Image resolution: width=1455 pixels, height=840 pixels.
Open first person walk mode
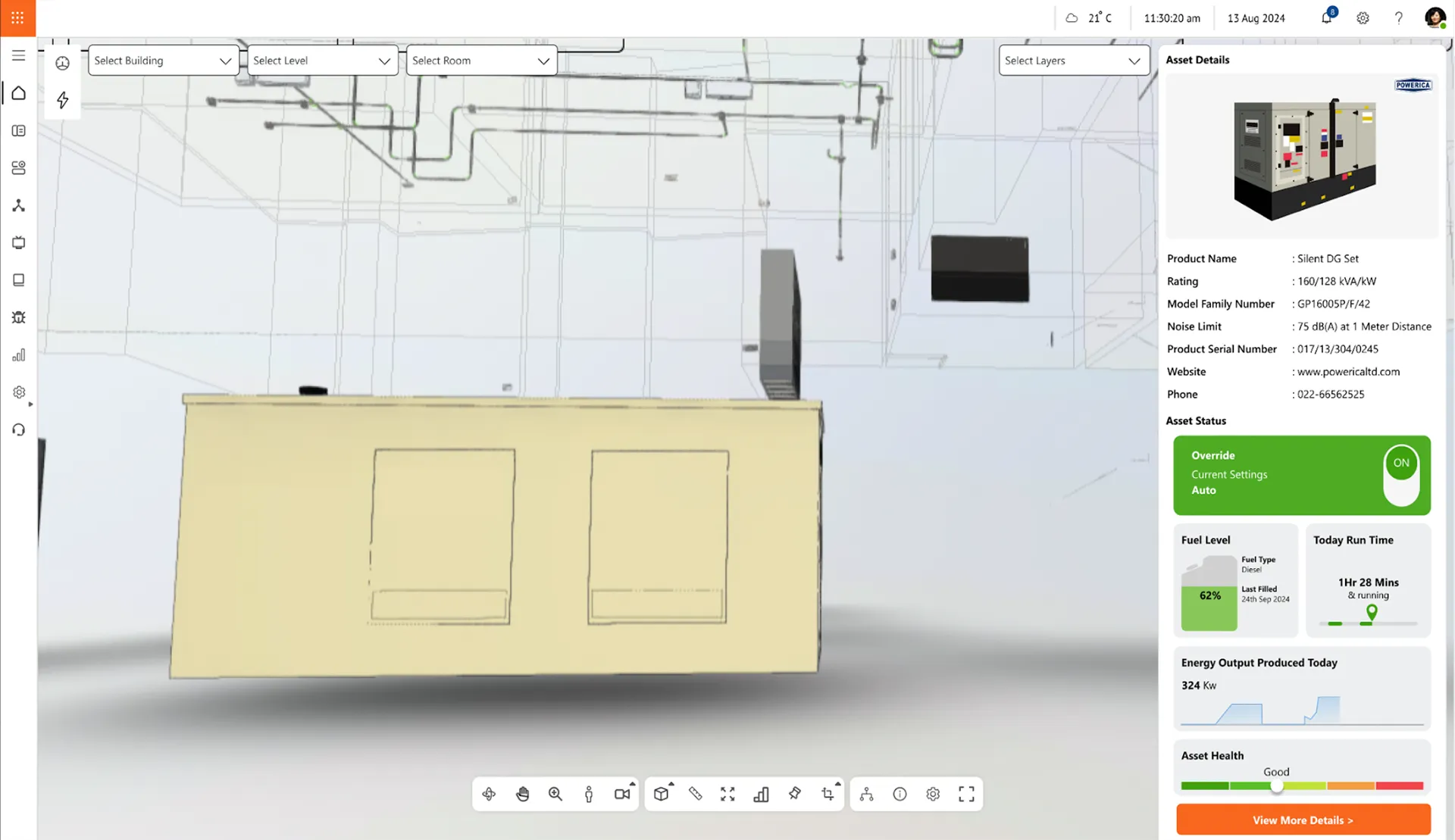pyautogui.click(x=589, y=794)
